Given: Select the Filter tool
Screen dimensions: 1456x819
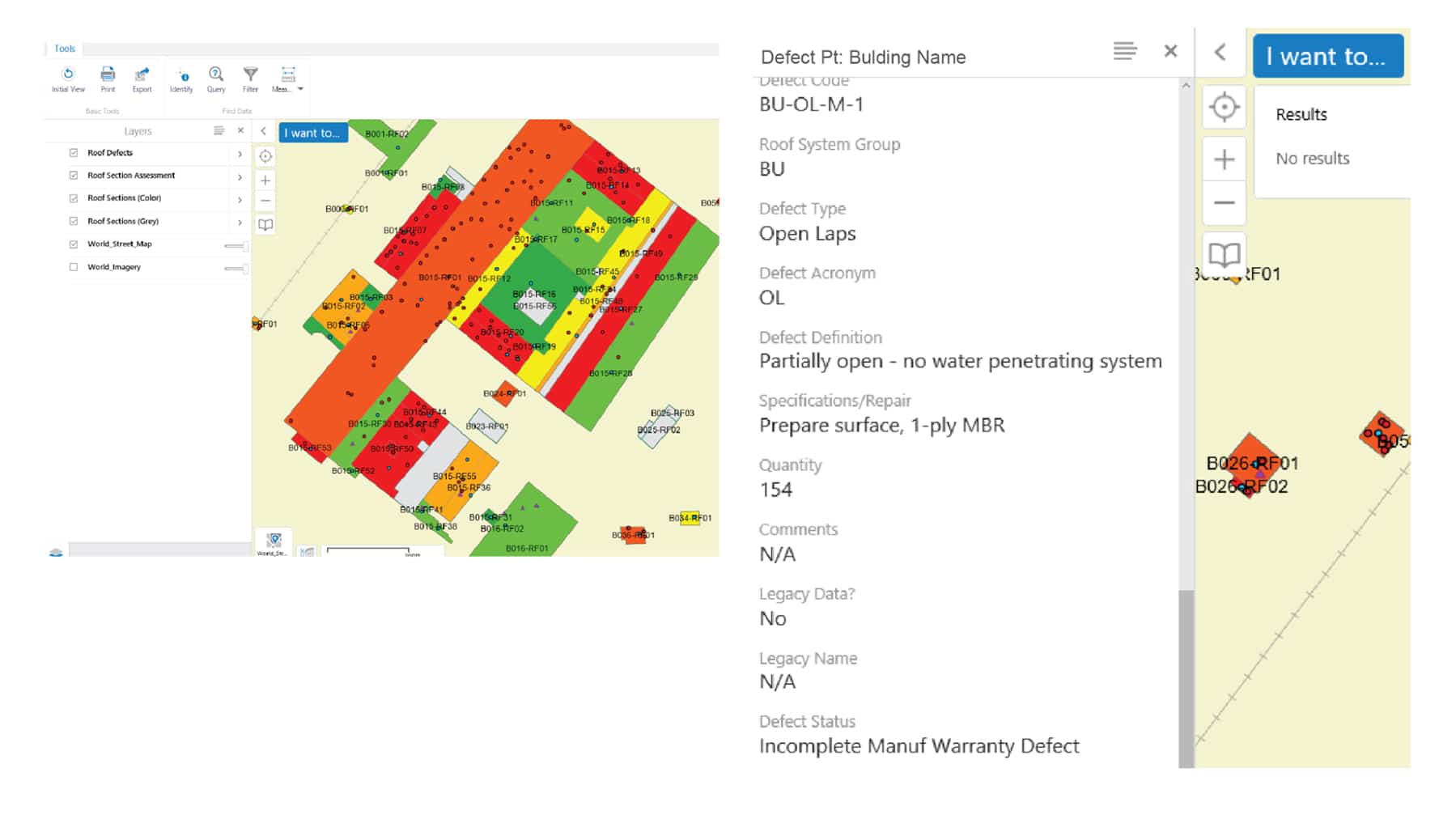Looking at the screenshot, I should click(251, 79).
